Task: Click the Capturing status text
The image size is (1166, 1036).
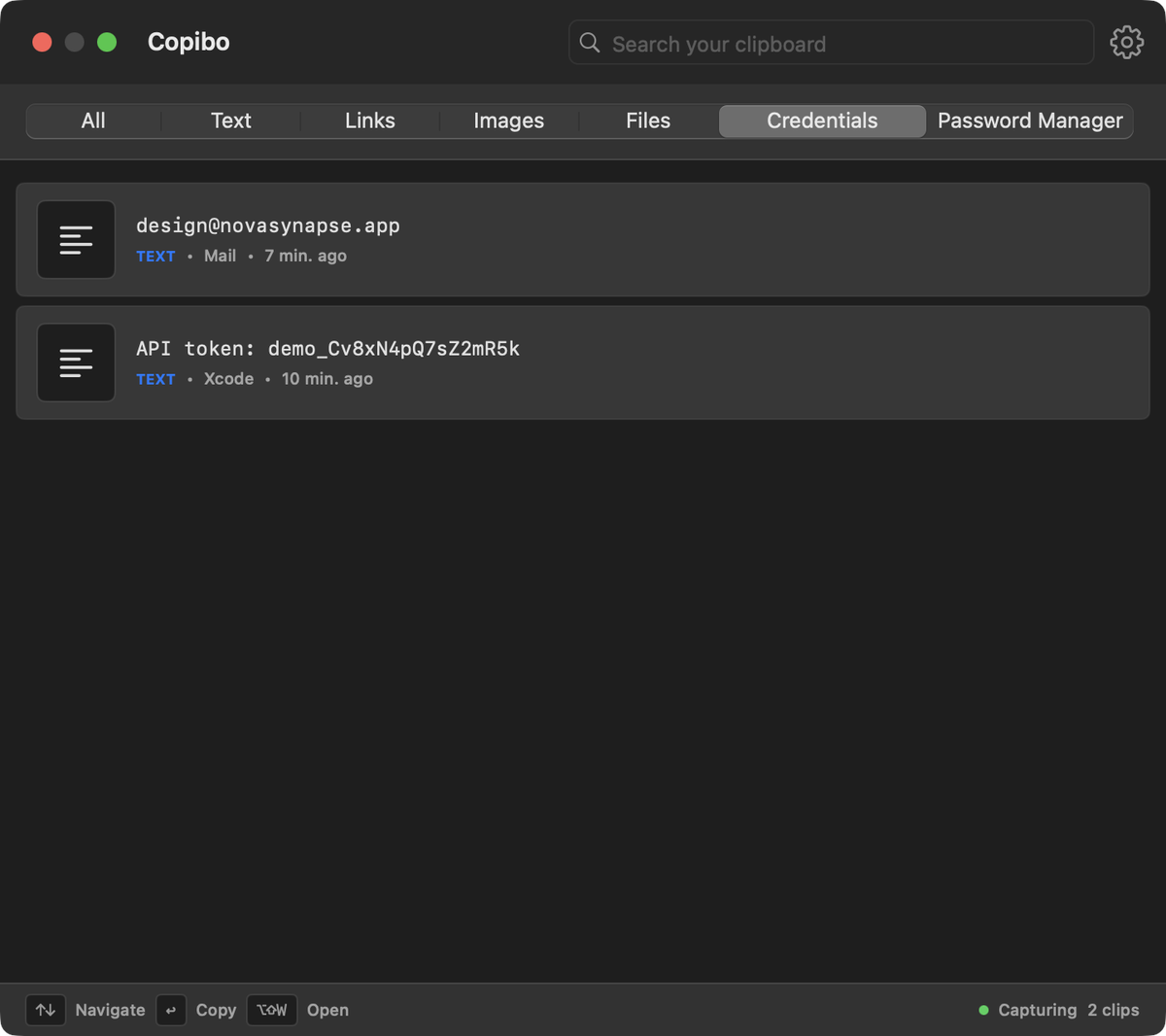Action: tap(1037, 1010)
